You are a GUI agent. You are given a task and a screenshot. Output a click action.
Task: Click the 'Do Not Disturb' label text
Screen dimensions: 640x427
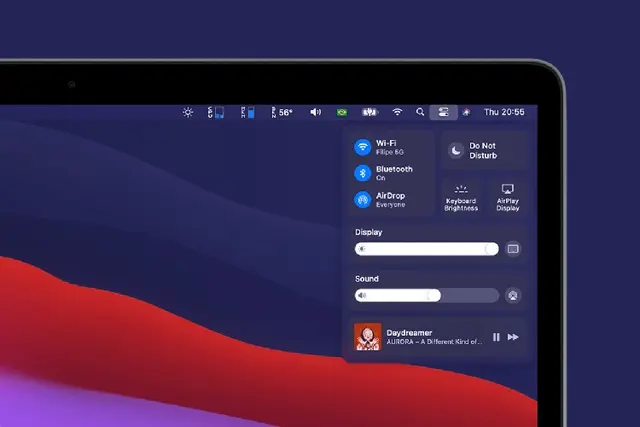pyautogui.click(x=483, y=151)
